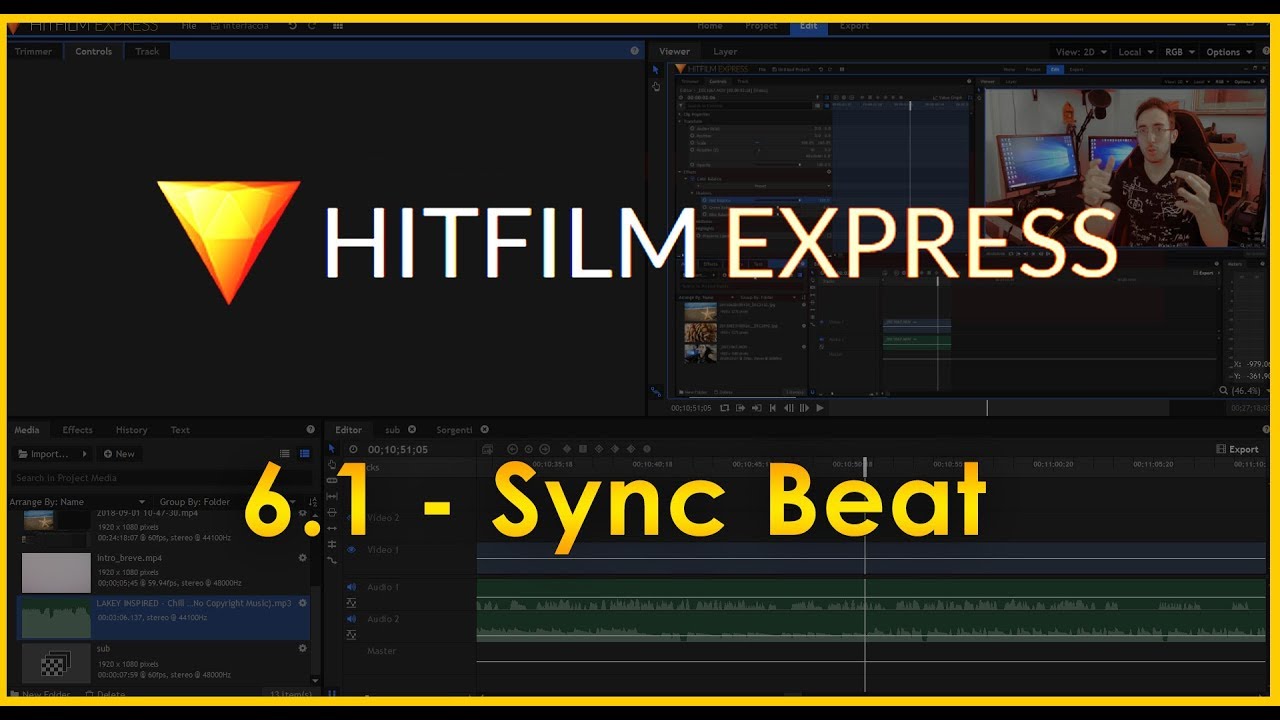Select the viewer hand pan tool
This screenshot has height=720, width=1280.
coord(656,87)
